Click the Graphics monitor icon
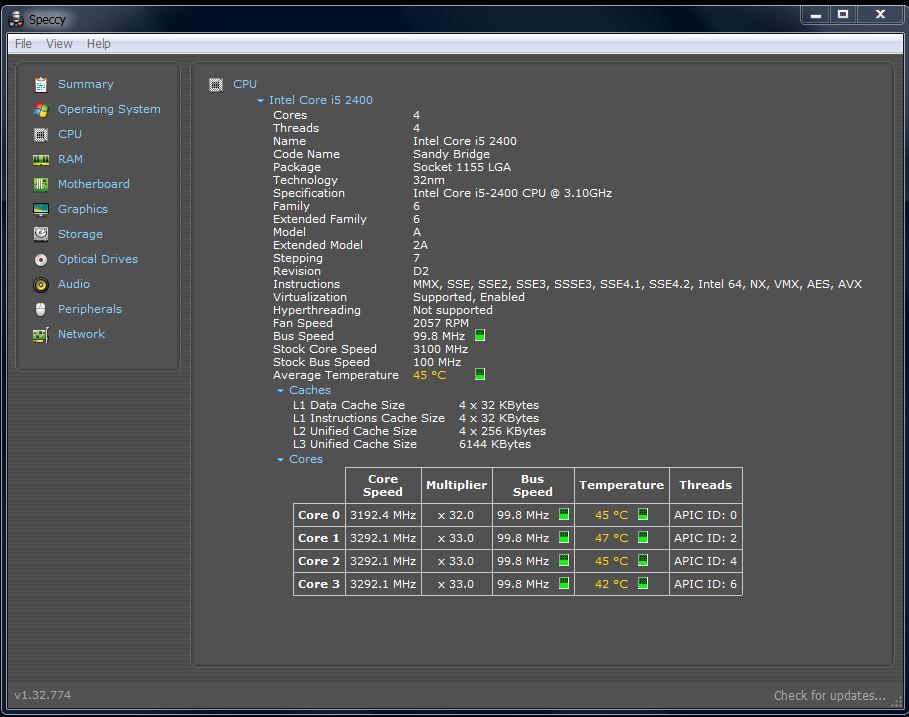 tap(41, 210)
